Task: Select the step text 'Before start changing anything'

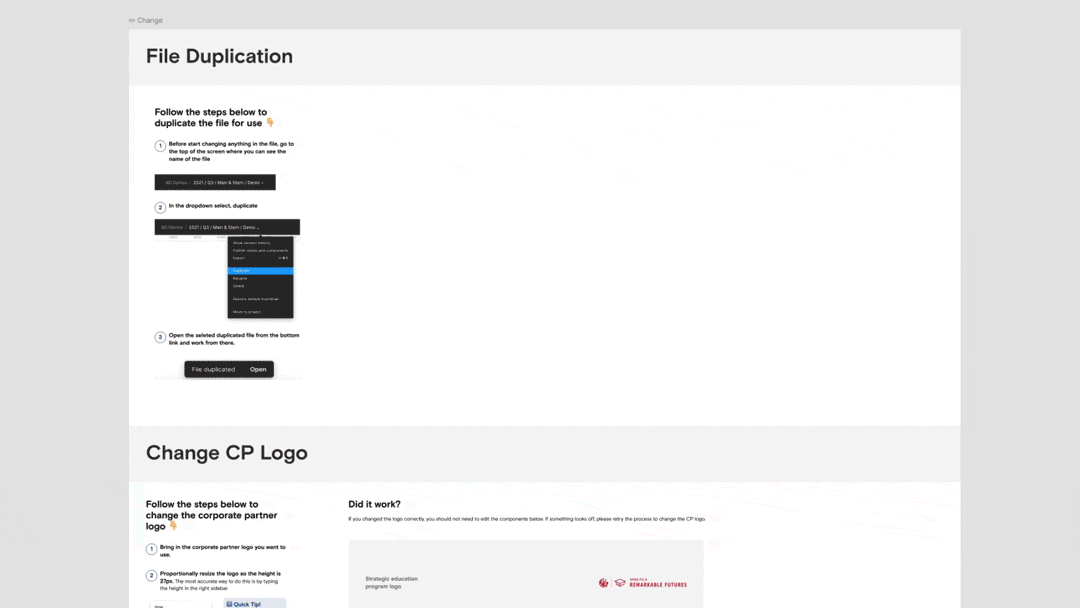Action: point(231,151)
